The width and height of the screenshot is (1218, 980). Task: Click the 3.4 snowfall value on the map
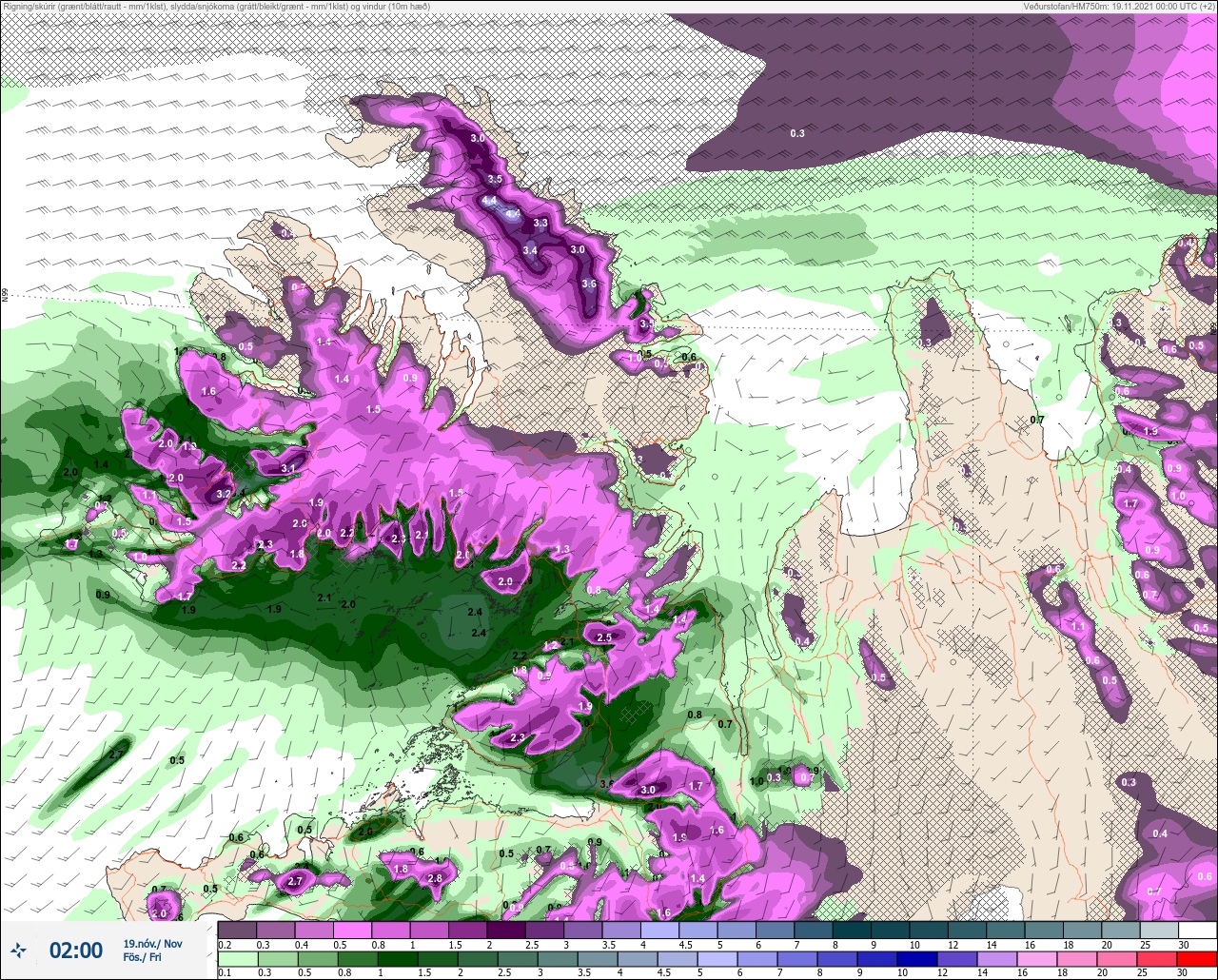tap(530, 250)
